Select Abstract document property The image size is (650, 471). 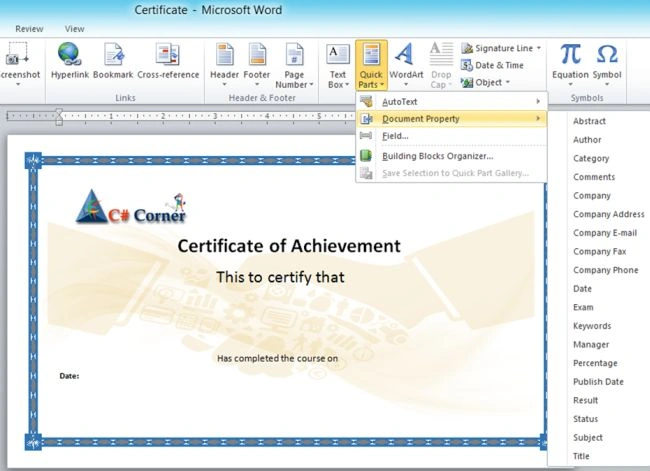[x=589, y=121]
